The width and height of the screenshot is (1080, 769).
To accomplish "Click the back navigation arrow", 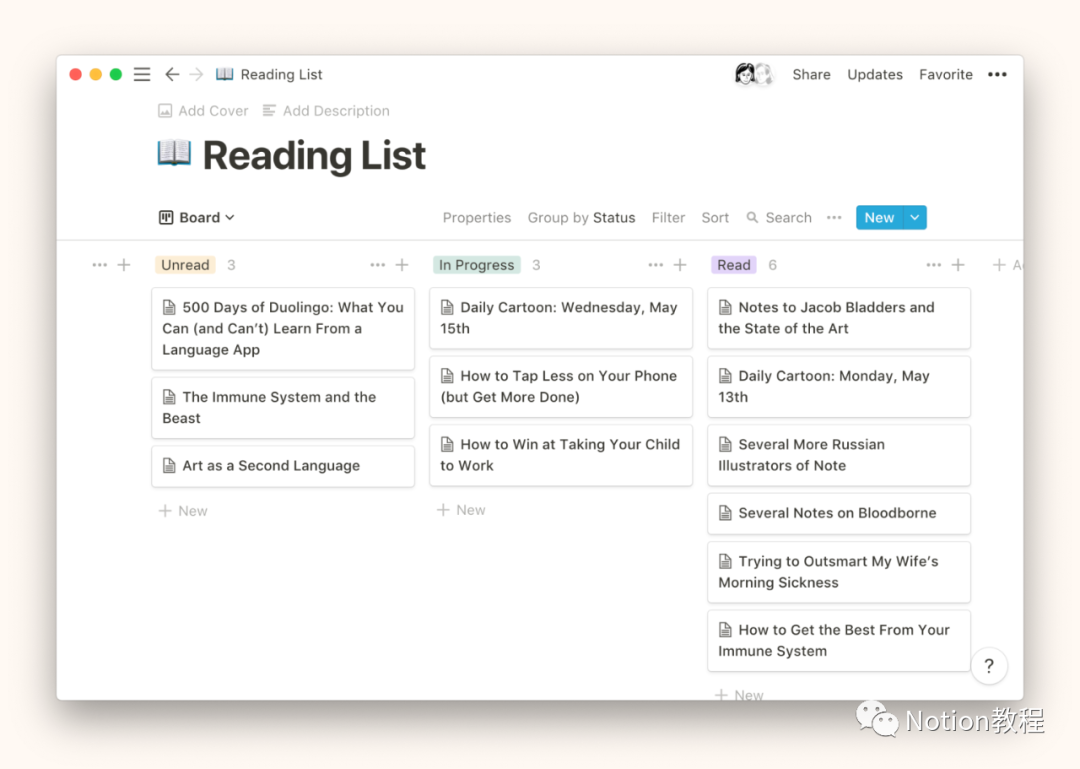I will tap(172, 75).
